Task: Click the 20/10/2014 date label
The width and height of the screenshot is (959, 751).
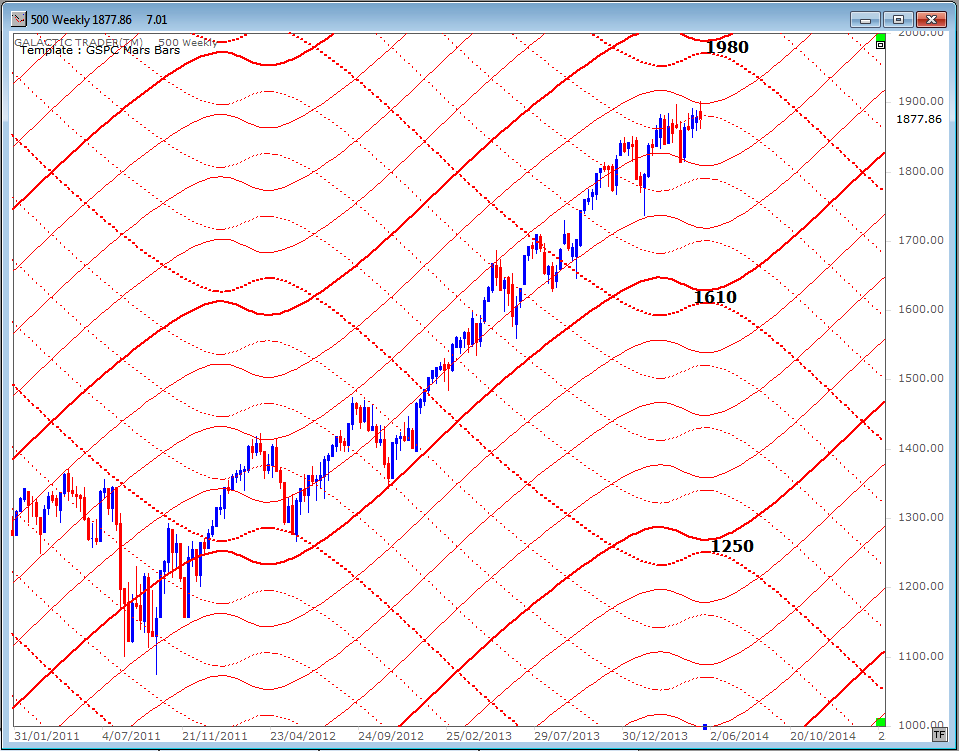Action: coord(821,734)
